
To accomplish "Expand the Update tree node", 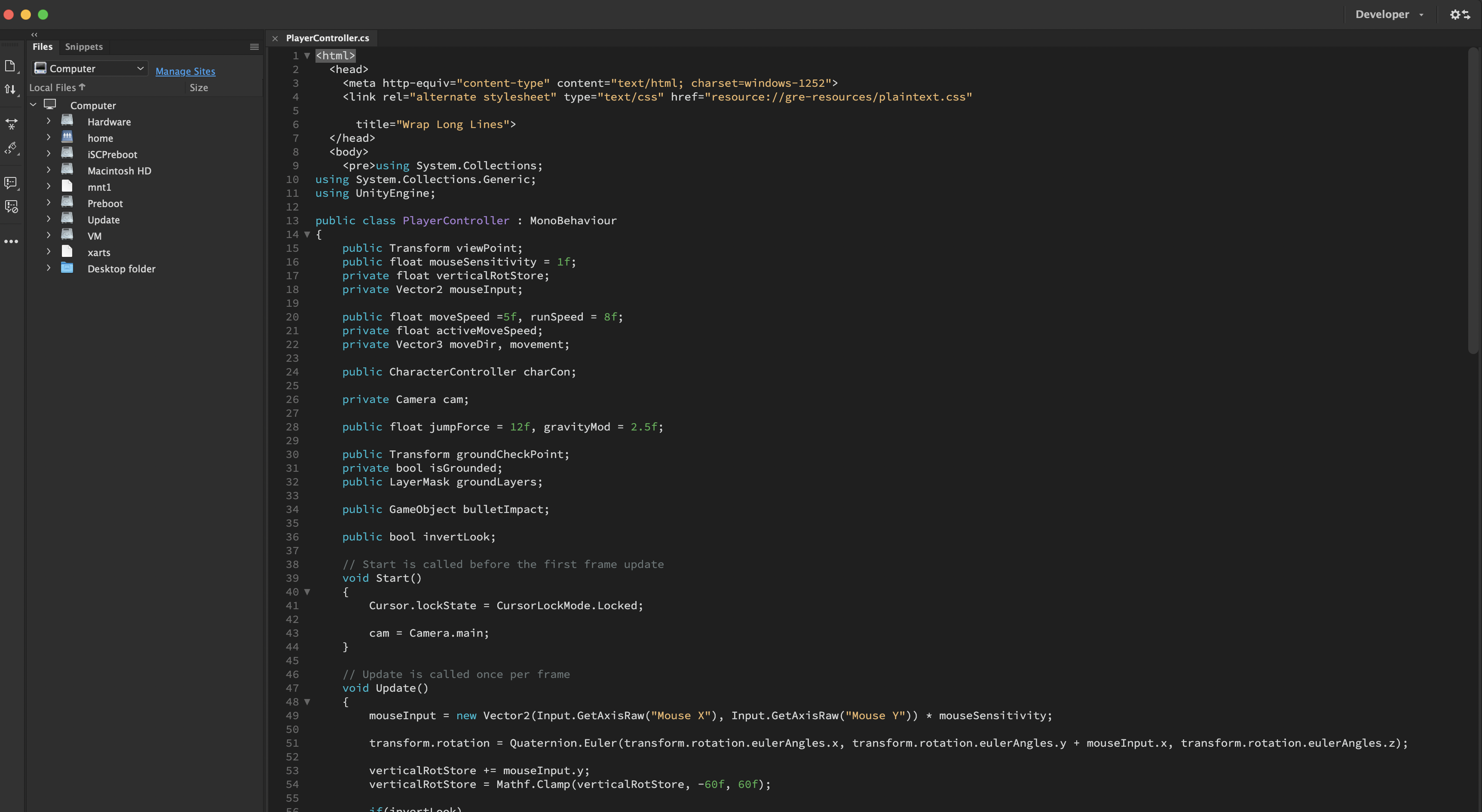I will (48, 219).
